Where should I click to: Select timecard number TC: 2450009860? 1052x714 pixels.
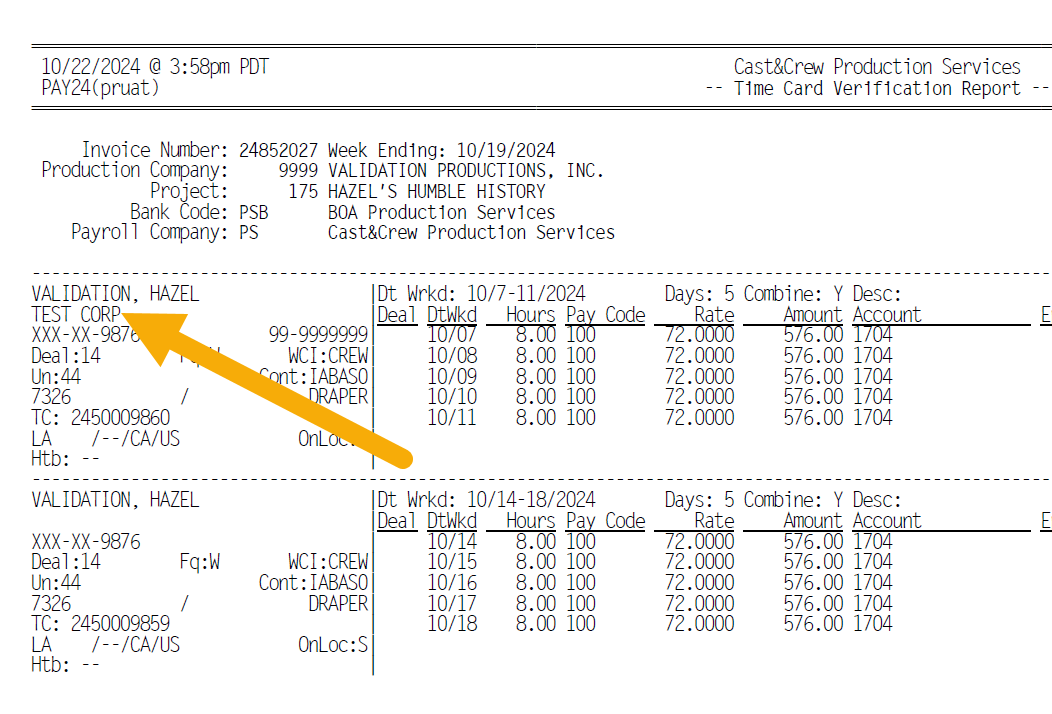click(101, 417)
